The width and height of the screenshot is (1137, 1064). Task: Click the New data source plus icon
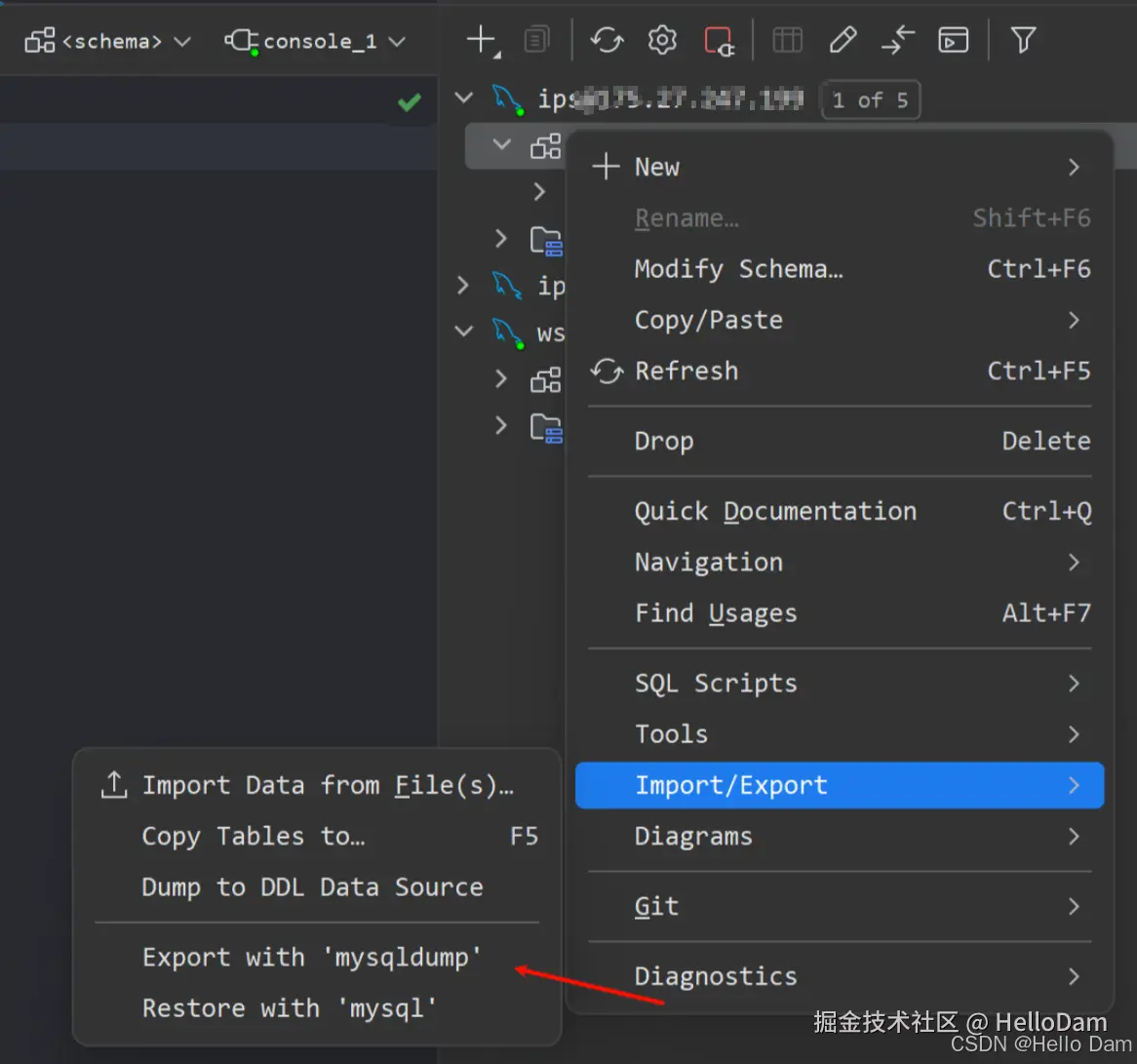click(x=483, y=41)
